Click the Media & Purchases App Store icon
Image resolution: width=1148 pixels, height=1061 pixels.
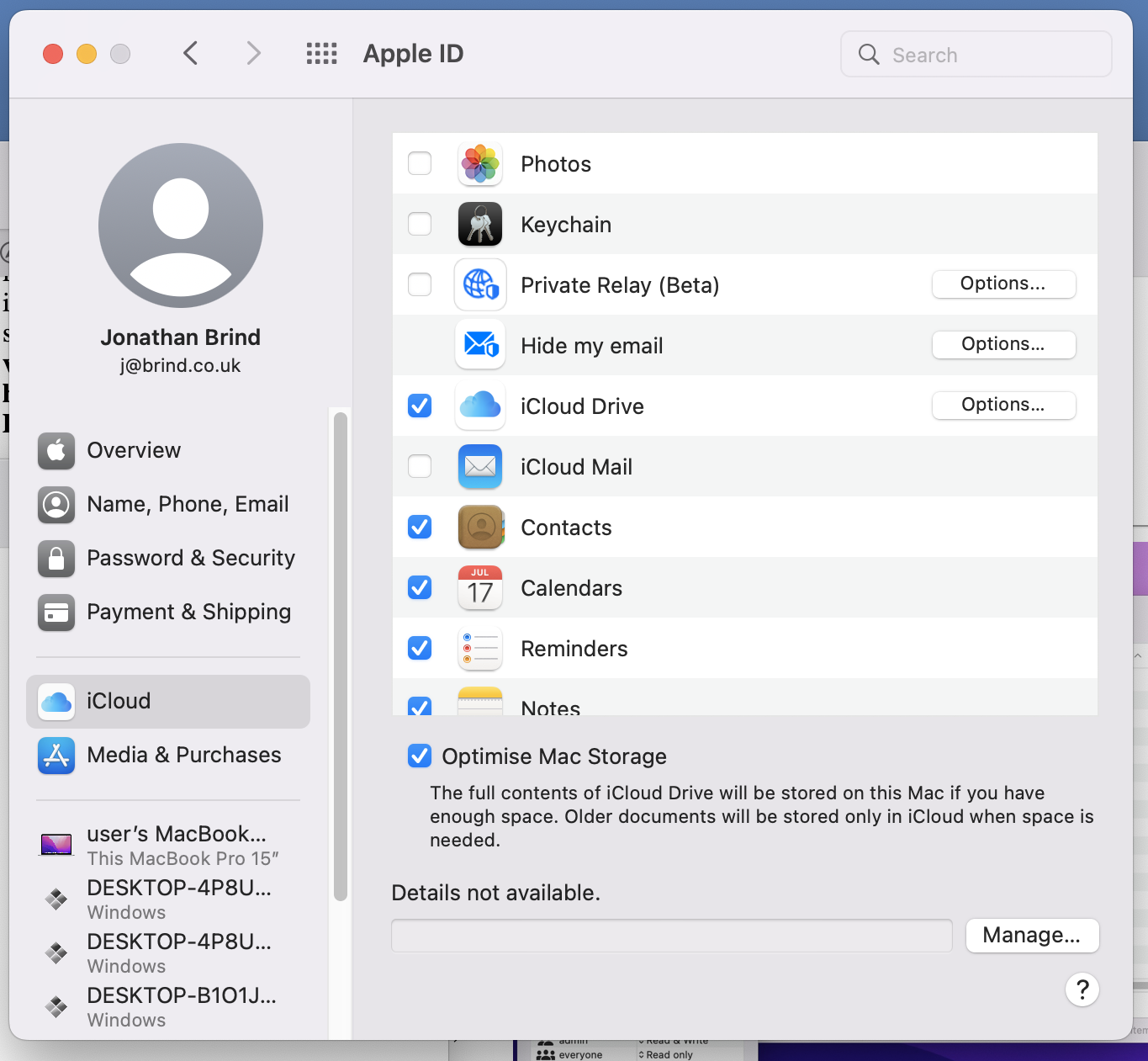pyautogui.click(x=56, y=756)
